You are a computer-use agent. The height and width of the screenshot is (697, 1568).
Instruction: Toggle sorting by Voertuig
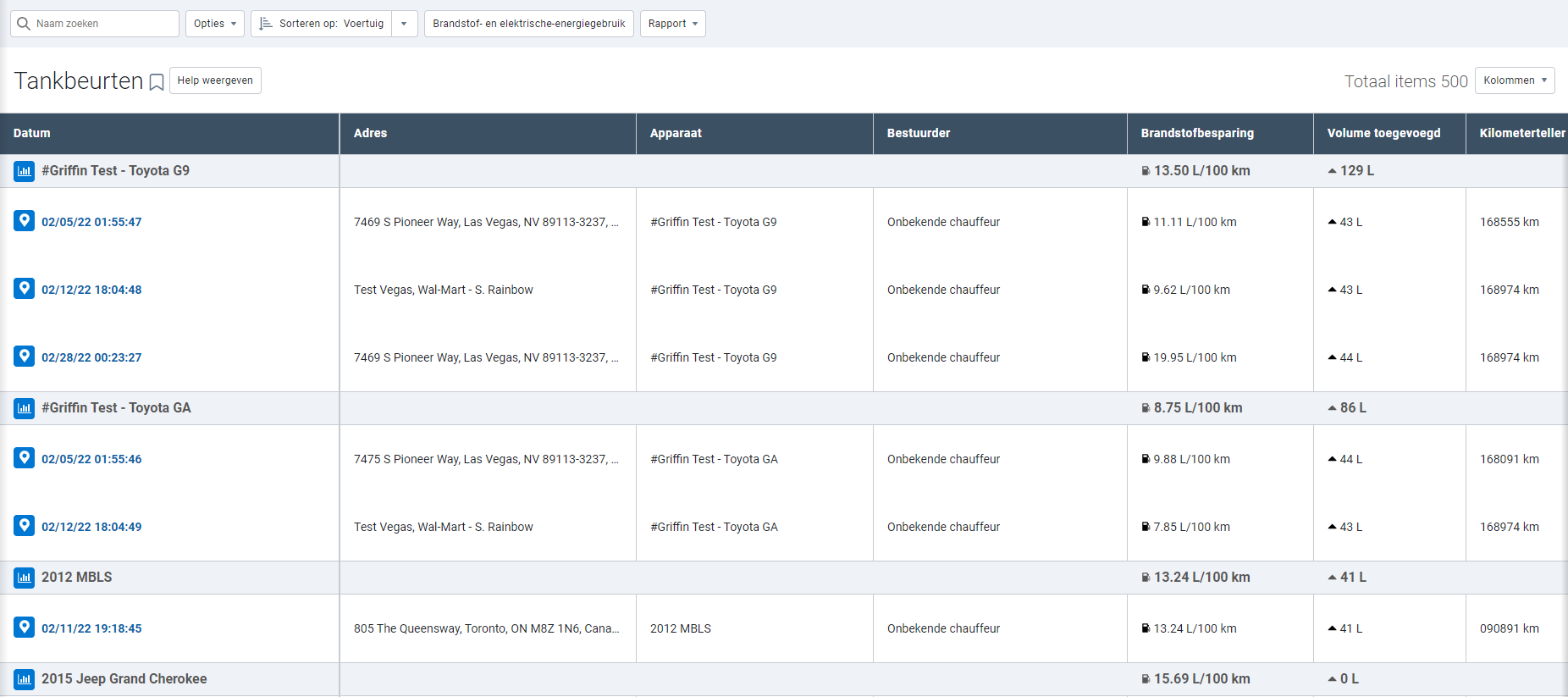[x=322, y=24]
